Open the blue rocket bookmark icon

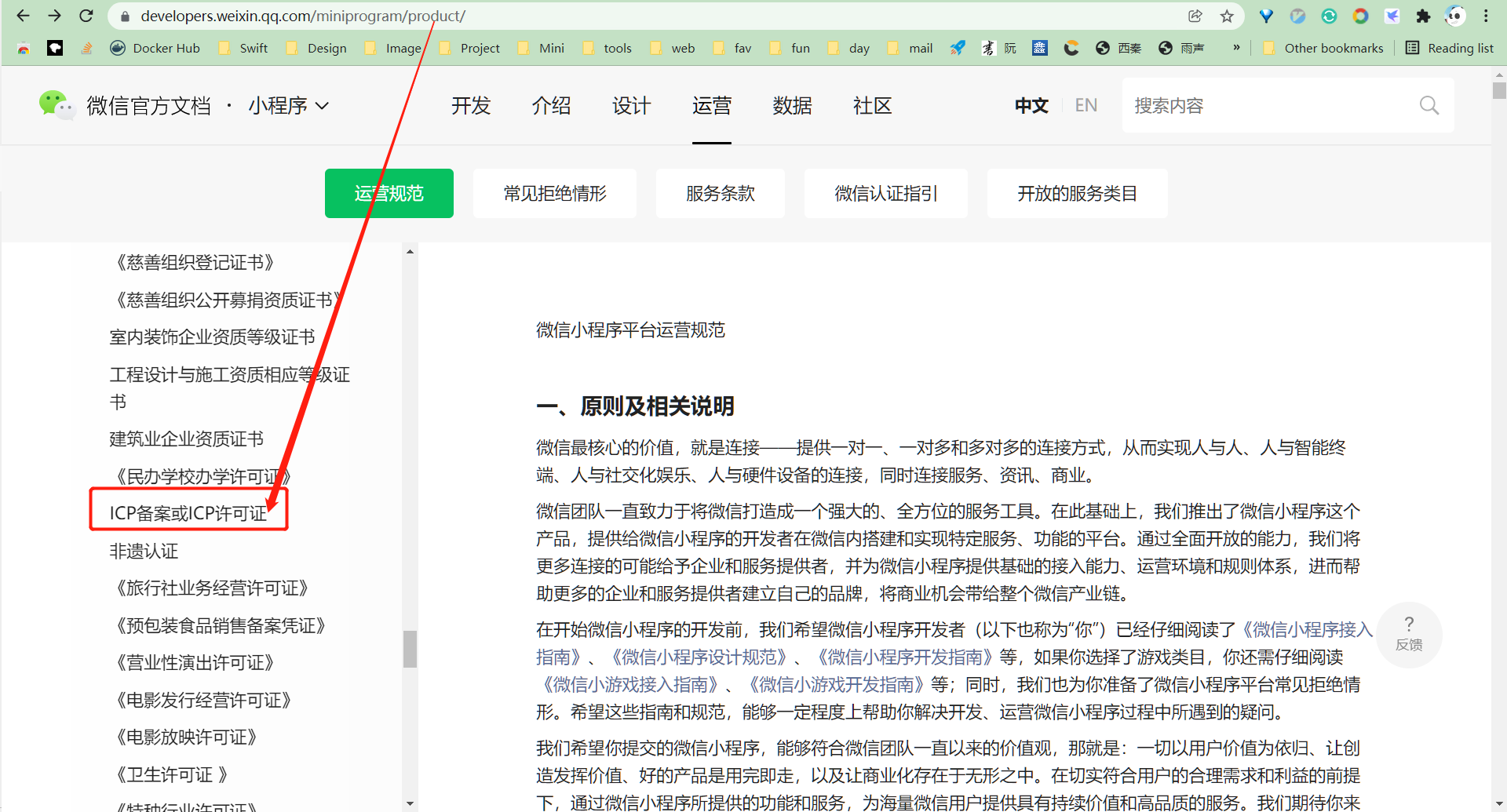click(x=957, y=48)
